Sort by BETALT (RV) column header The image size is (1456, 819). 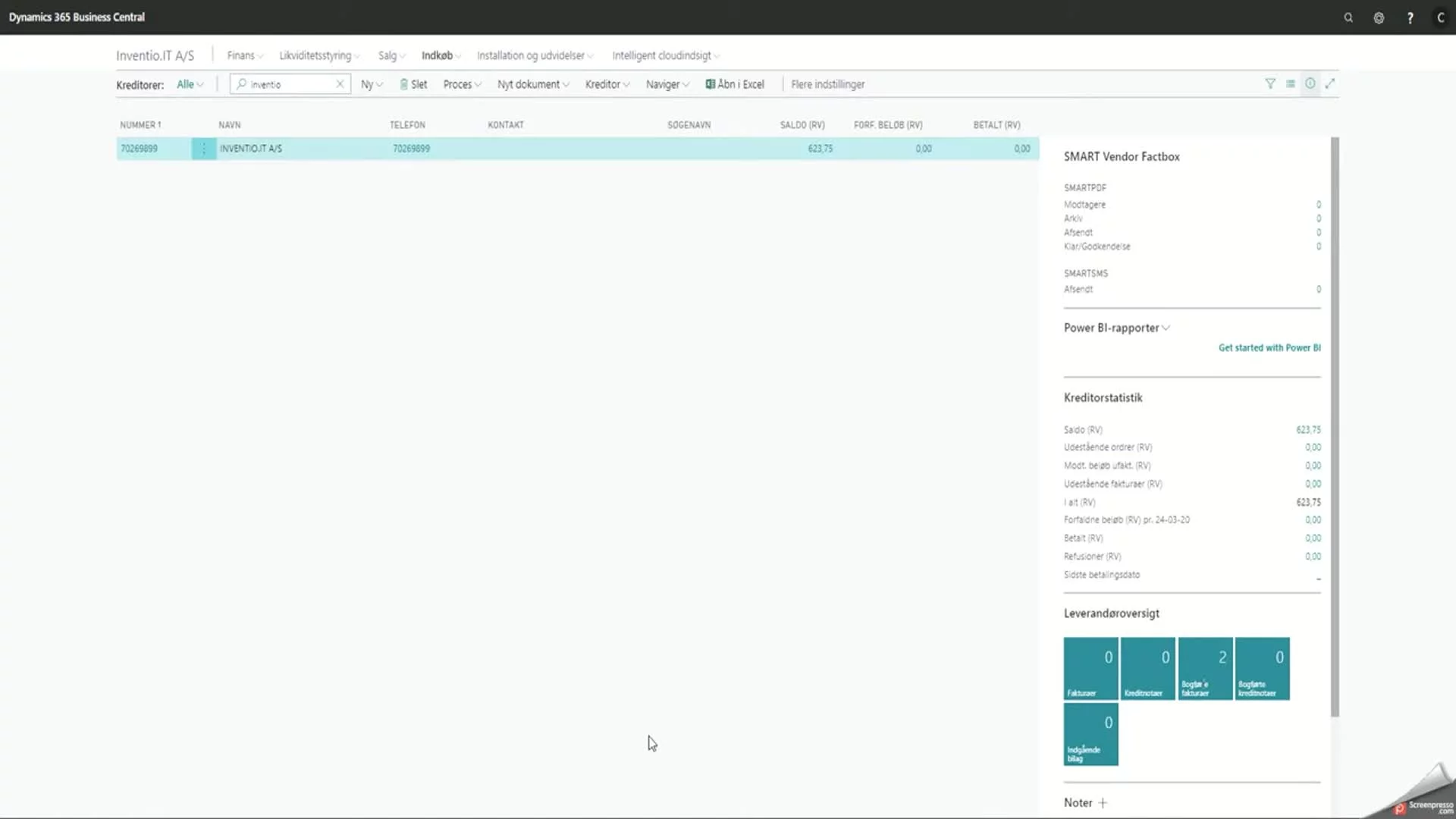(x=996, y=124)
